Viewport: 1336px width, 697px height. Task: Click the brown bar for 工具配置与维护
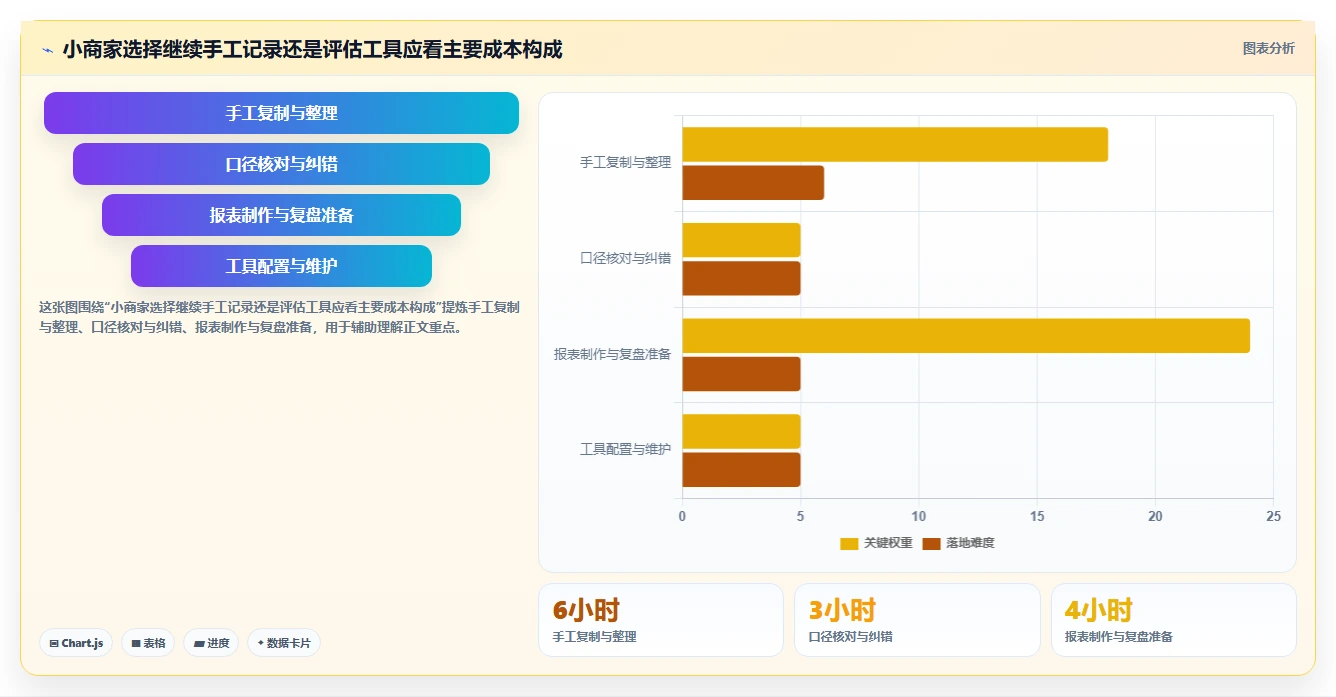(x=741, y=469)
